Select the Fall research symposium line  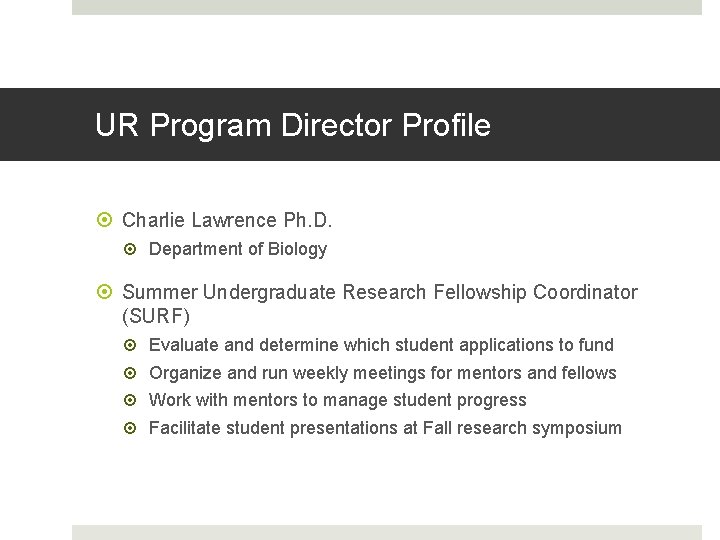(x=385, y=428)
